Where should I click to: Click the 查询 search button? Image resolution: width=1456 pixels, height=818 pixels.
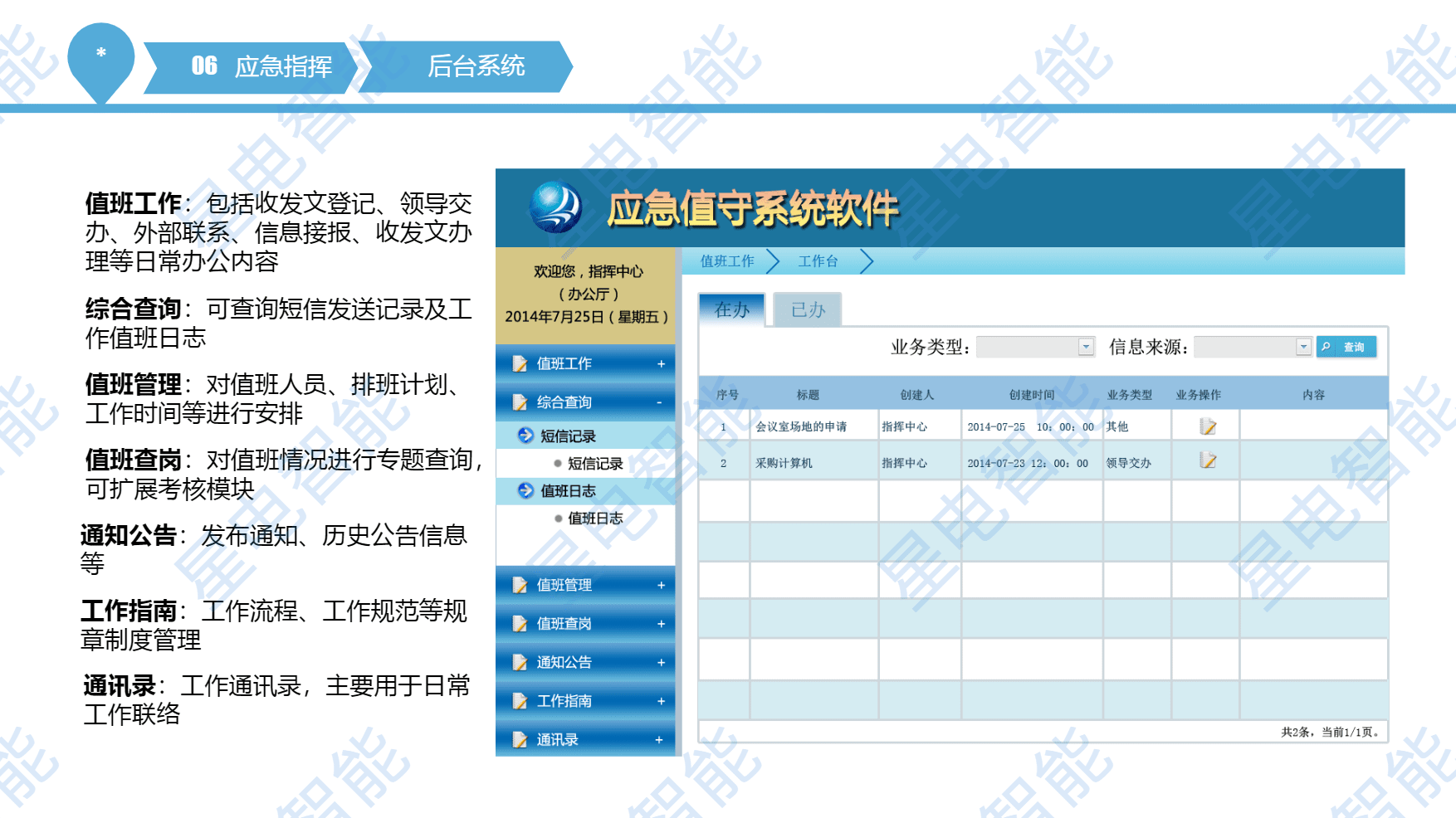point(1346,347)
